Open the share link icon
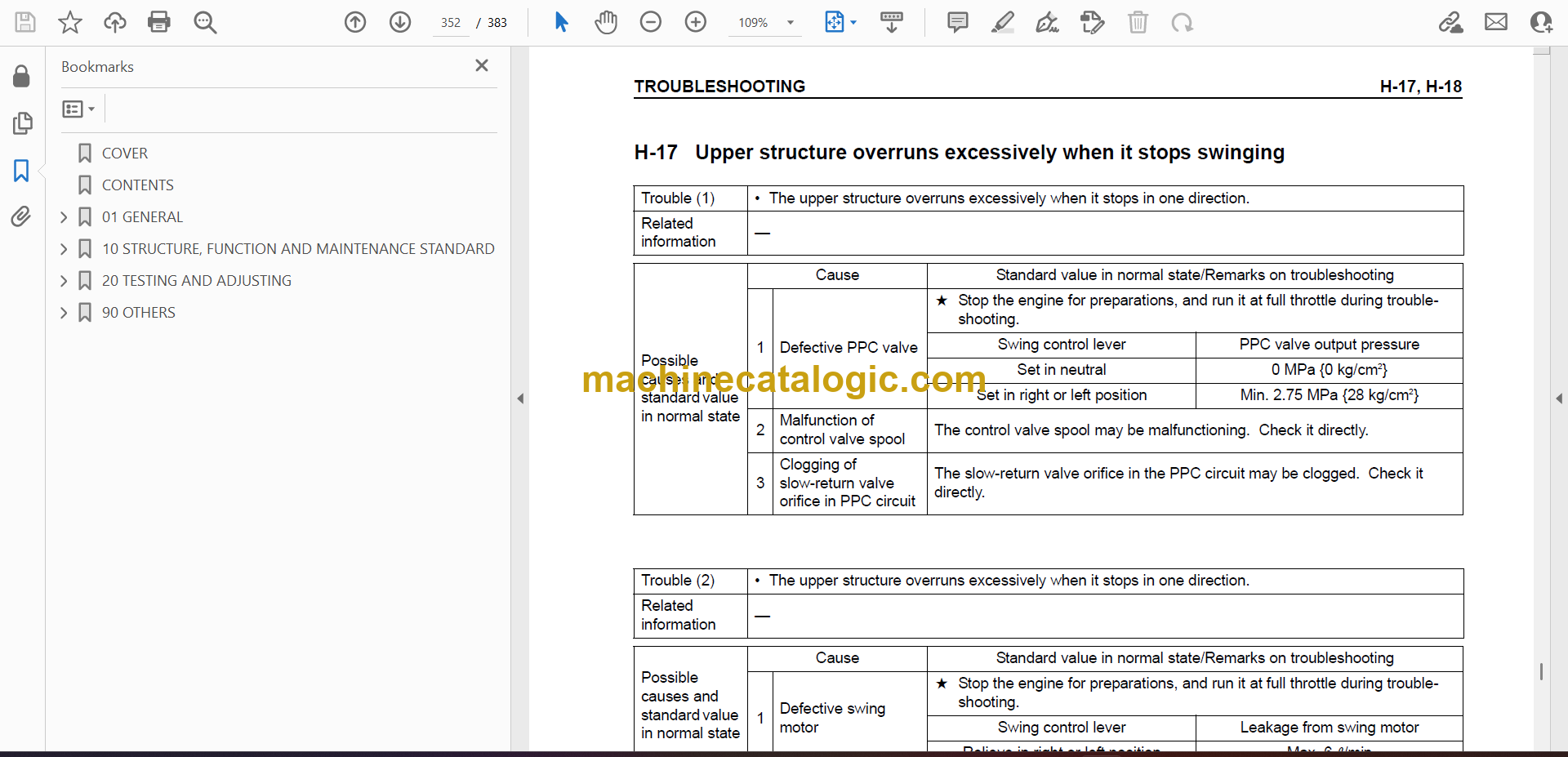Screen dimensions: 1568x757 [x=1450, y=22]
